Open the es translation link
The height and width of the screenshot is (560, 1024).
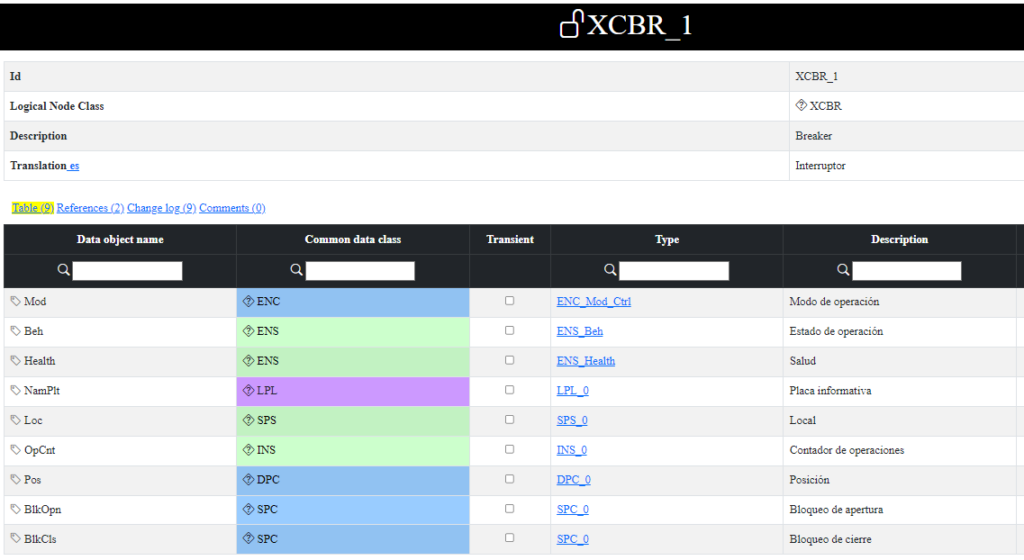(x=75, y=166)
